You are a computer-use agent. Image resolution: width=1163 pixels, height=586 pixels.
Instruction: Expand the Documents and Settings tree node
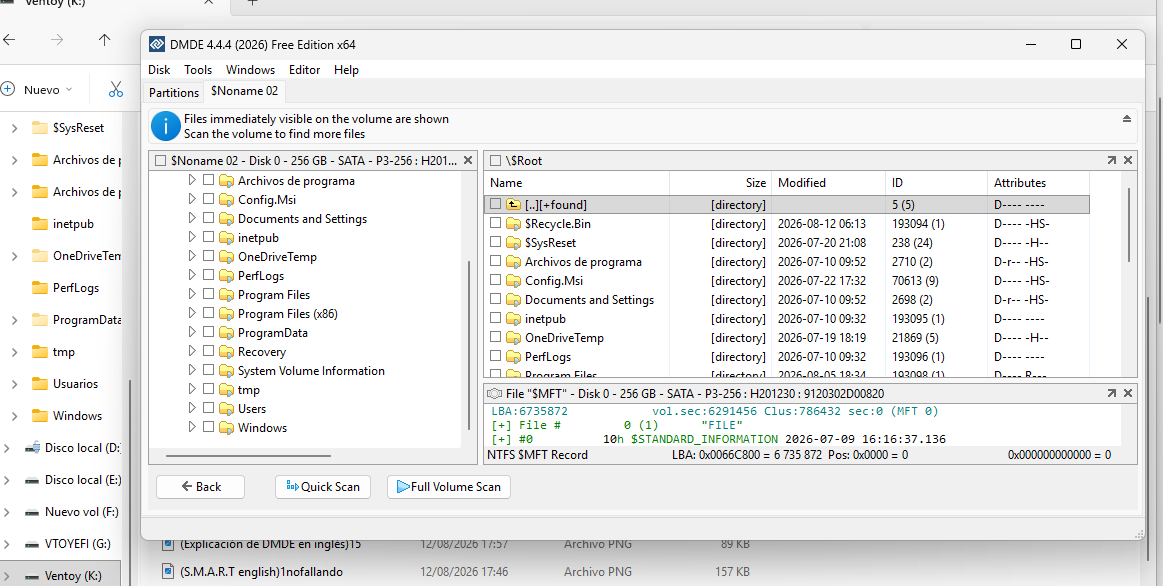click(x=192, y=219)
